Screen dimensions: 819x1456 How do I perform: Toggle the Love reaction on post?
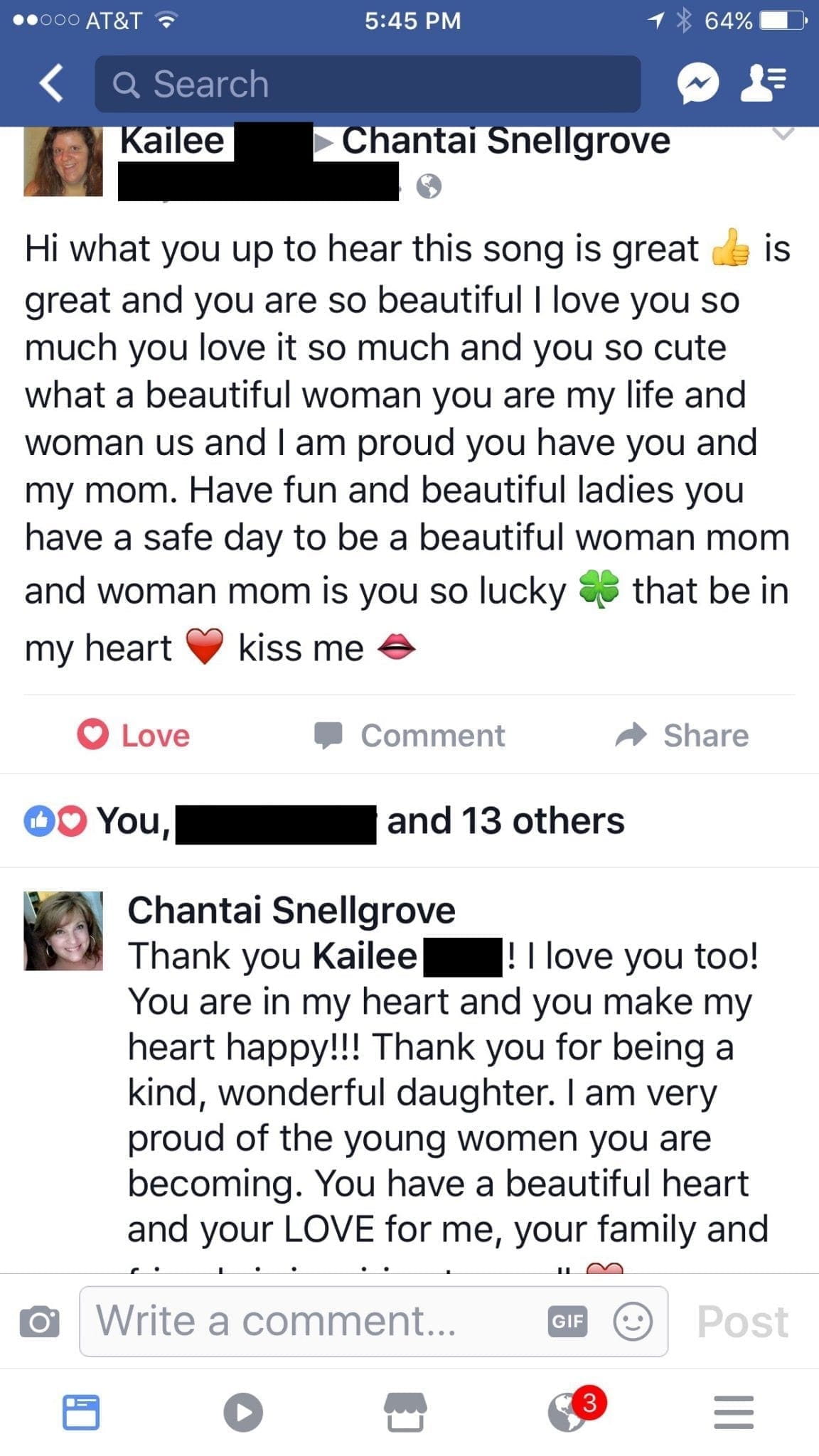pos(134,735)
